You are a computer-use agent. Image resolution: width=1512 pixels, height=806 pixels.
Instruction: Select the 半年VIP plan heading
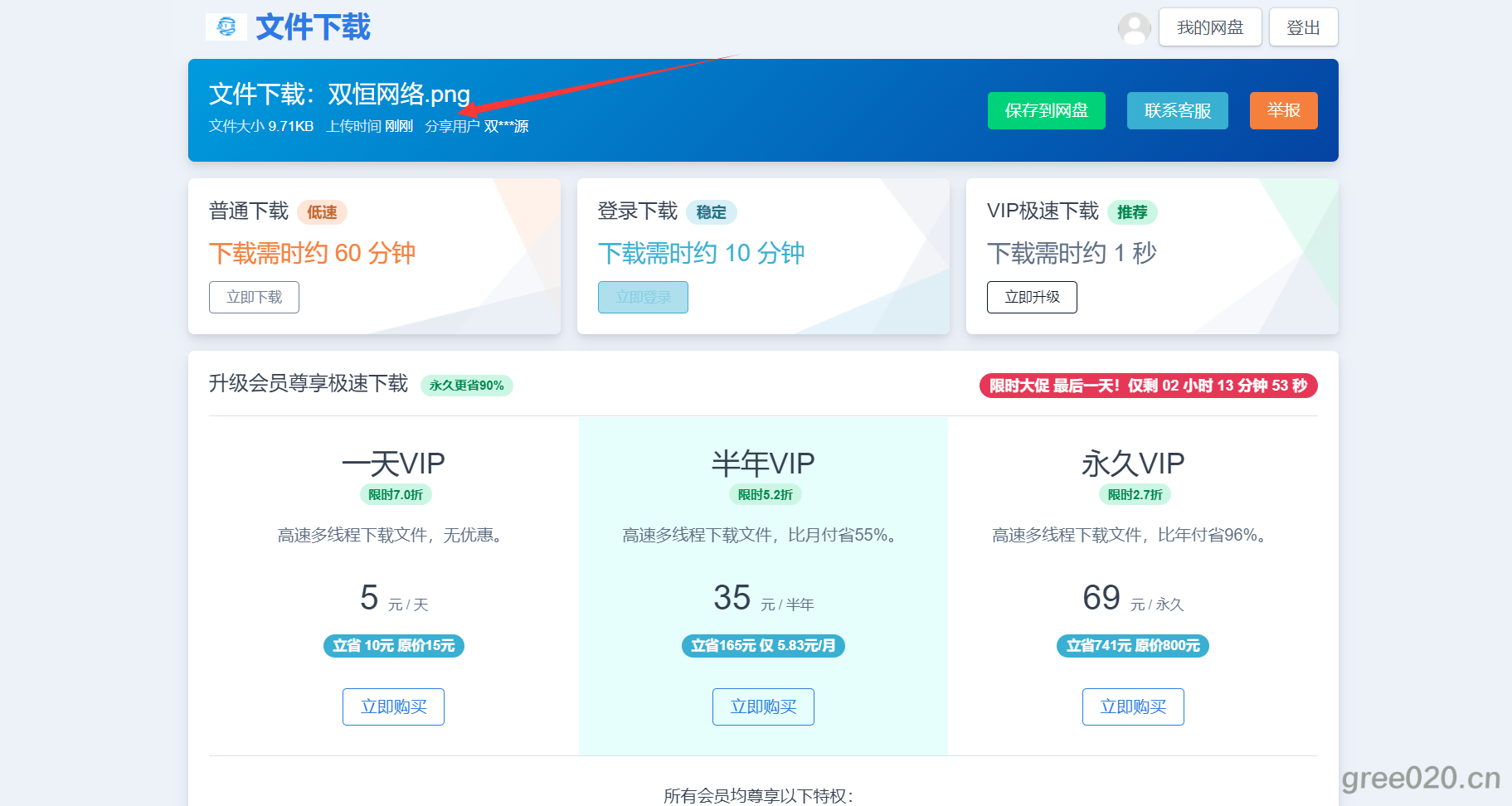[763, 463]
